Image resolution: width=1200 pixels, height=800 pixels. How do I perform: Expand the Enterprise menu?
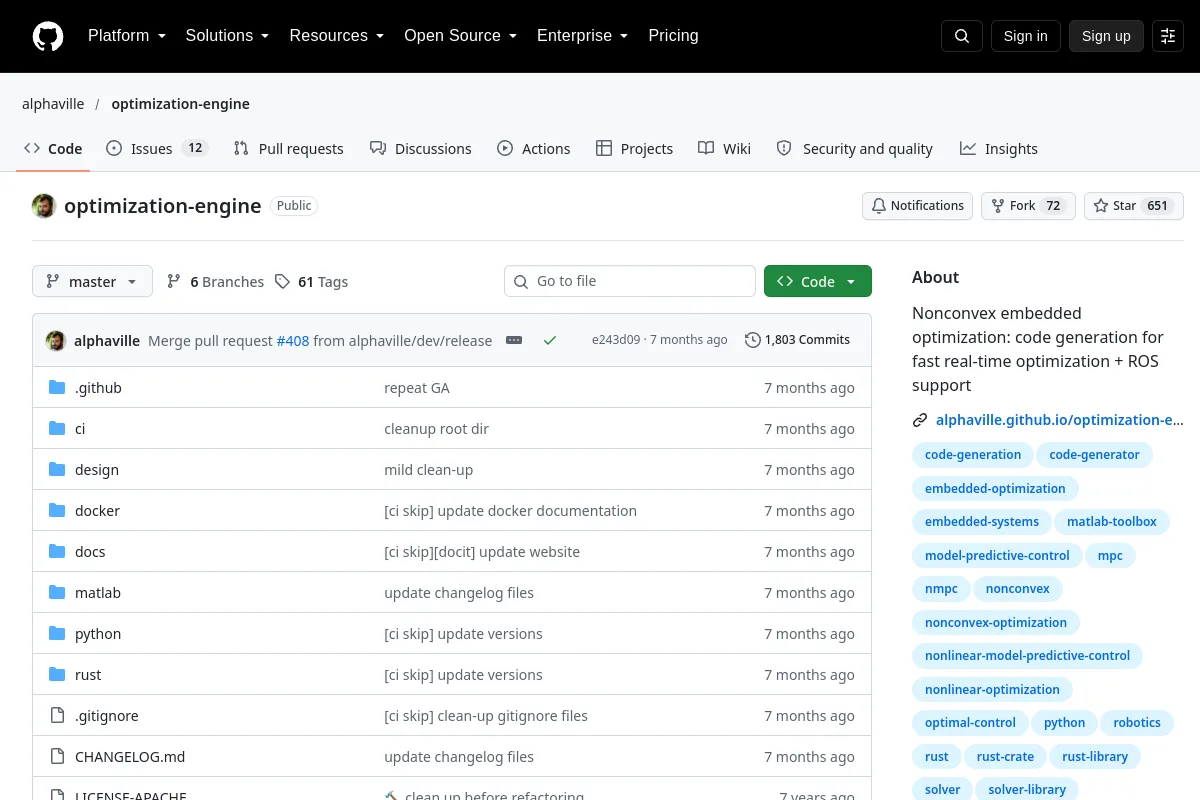click(583, 36)
